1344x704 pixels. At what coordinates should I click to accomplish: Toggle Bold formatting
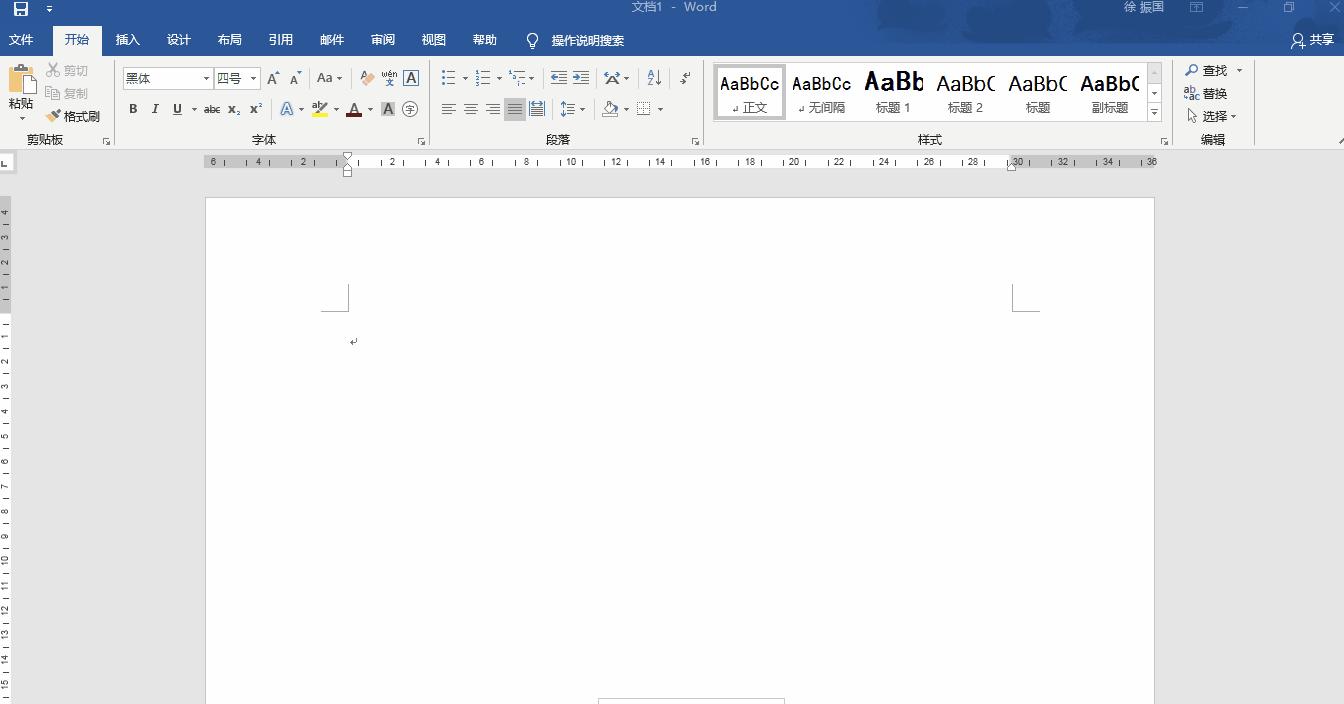coord(133,109)
